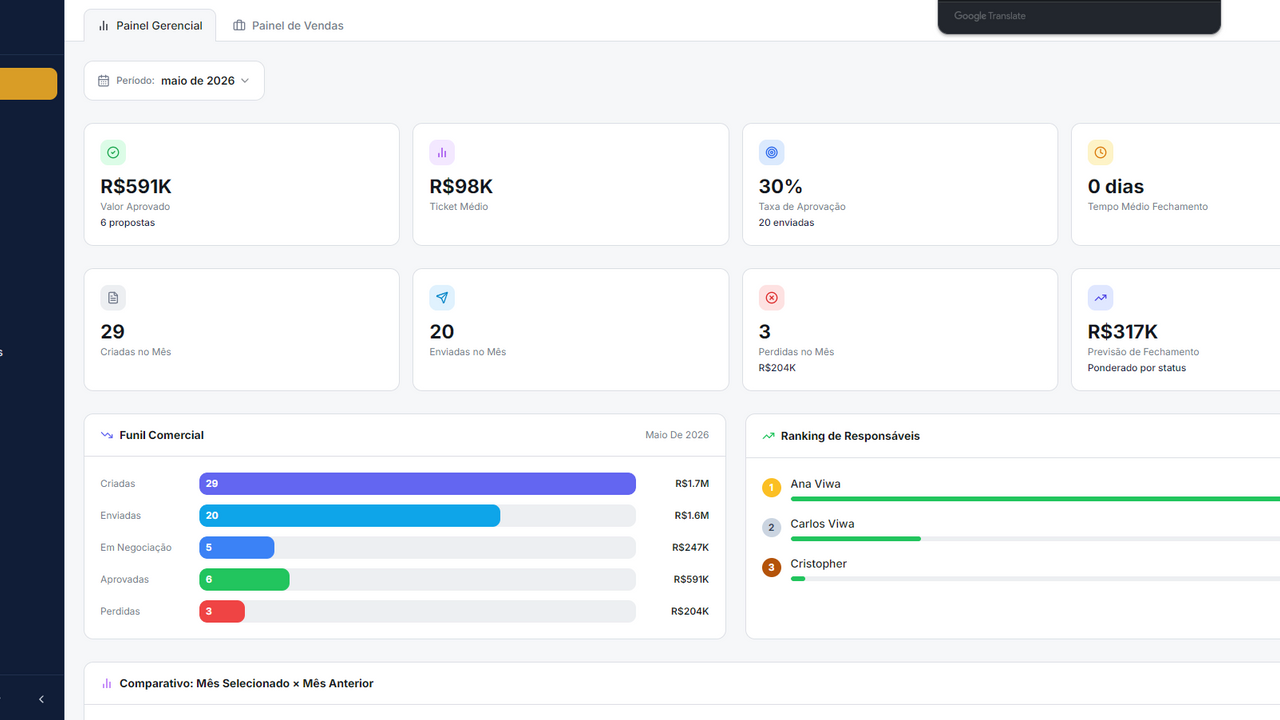Click the briefcase icon on Painel de Vendas tab

(x=239, y=26)
